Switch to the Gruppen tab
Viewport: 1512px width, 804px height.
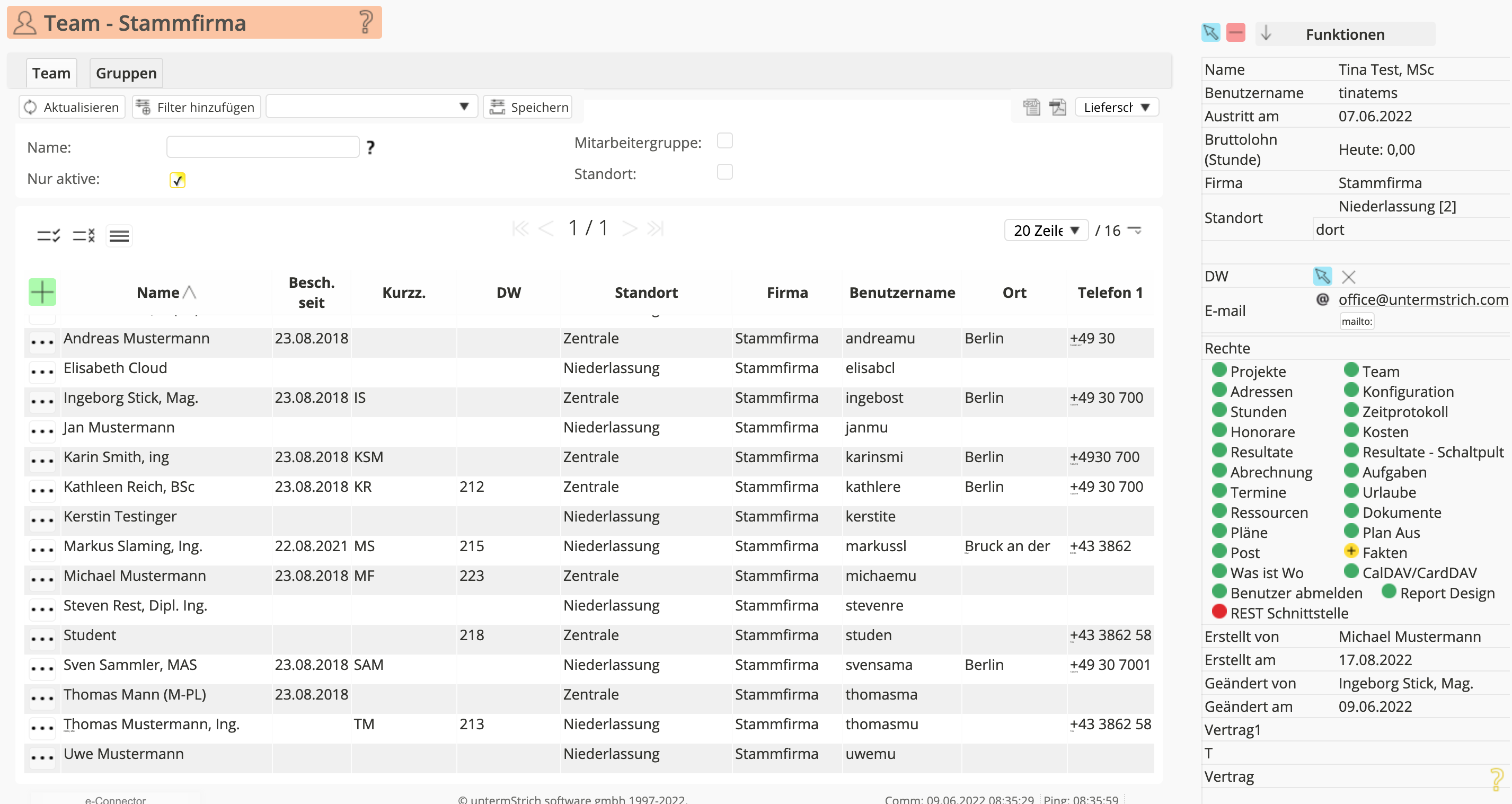pos(126,73)
